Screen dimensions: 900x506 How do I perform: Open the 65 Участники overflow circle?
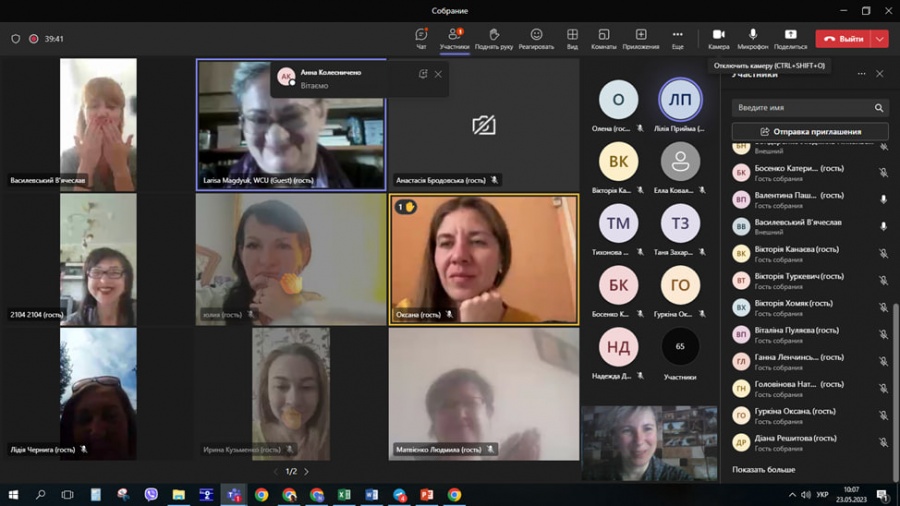click(680, 347)
